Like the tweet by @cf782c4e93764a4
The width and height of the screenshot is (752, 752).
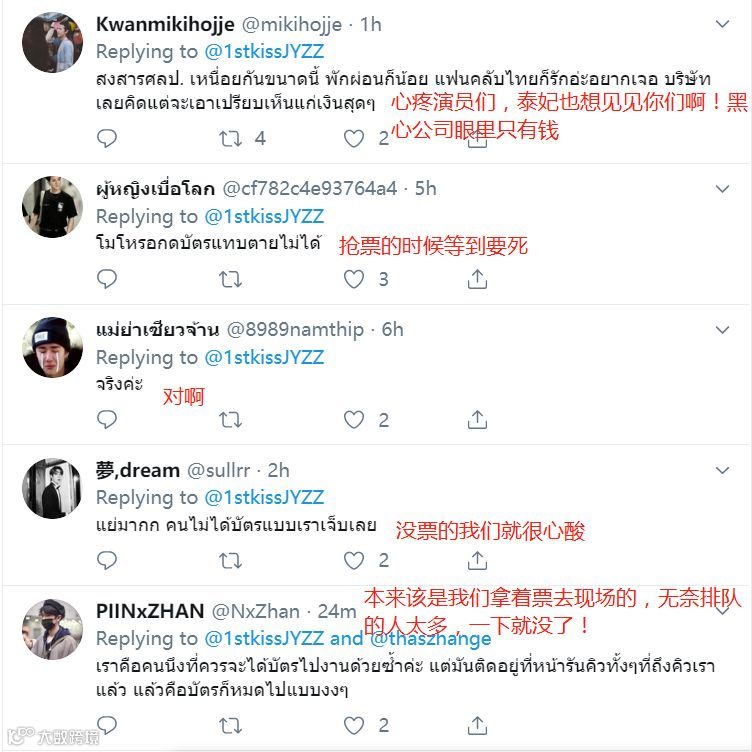click(354, 279)
